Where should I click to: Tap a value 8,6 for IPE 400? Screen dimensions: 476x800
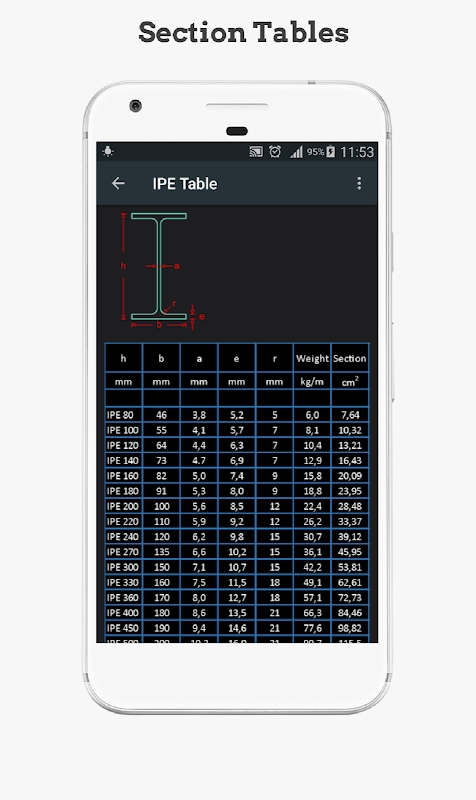pyautogui.click(x=199, y=613)
